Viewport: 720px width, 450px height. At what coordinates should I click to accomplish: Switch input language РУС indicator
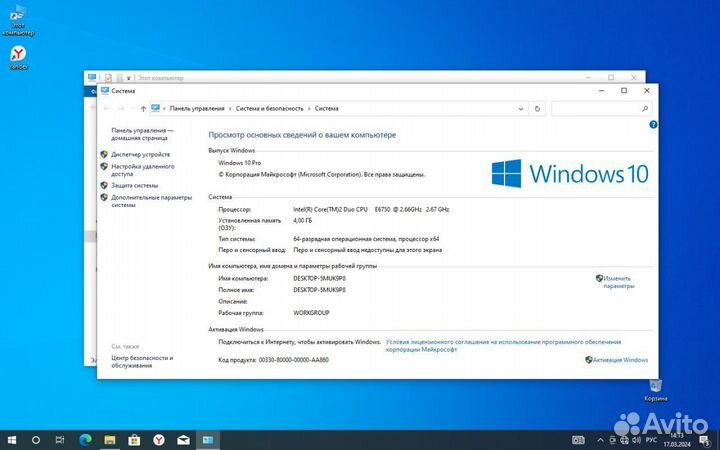pos(651,440)
